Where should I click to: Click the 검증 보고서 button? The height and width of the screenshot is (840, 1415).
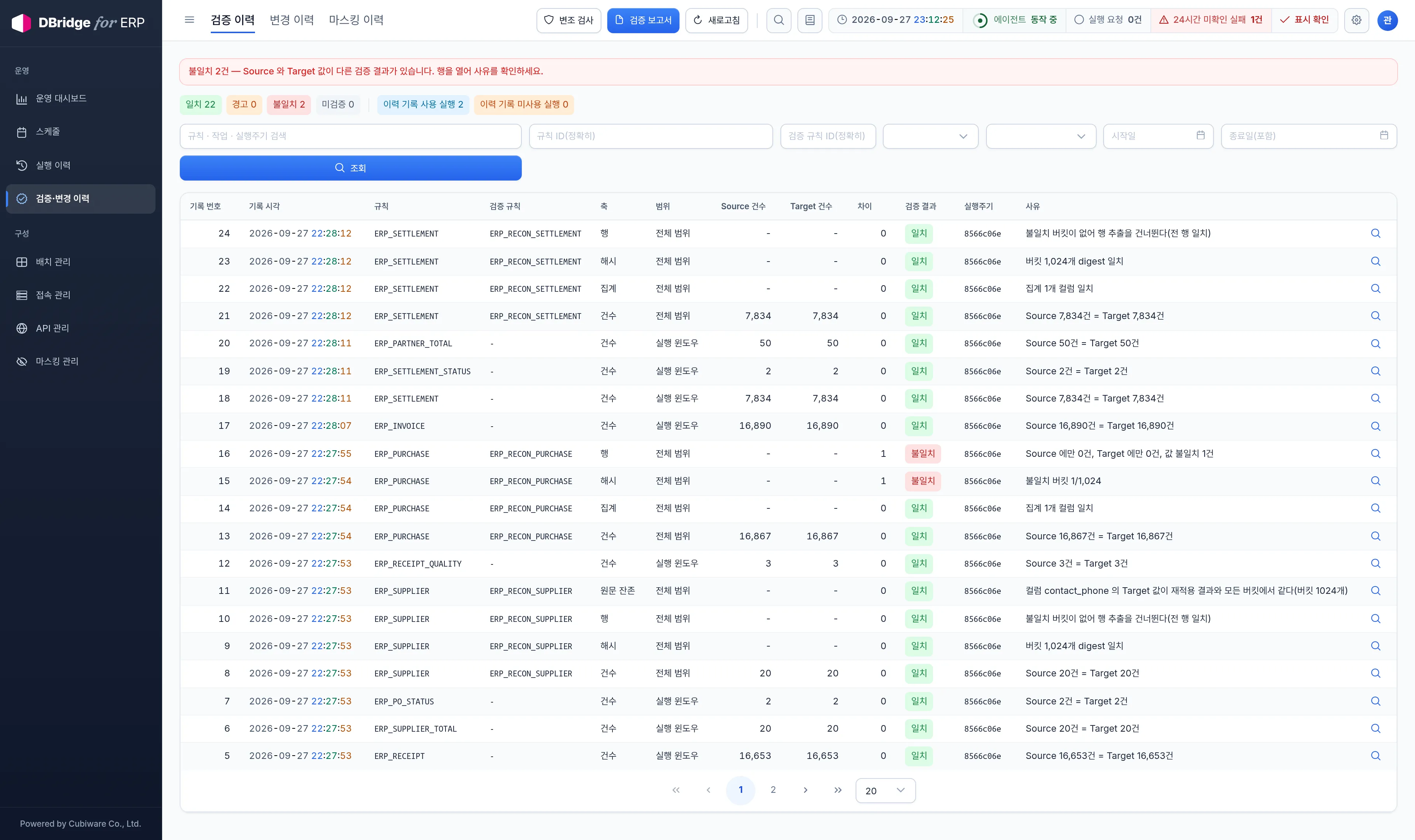click(x=643, y=20)
